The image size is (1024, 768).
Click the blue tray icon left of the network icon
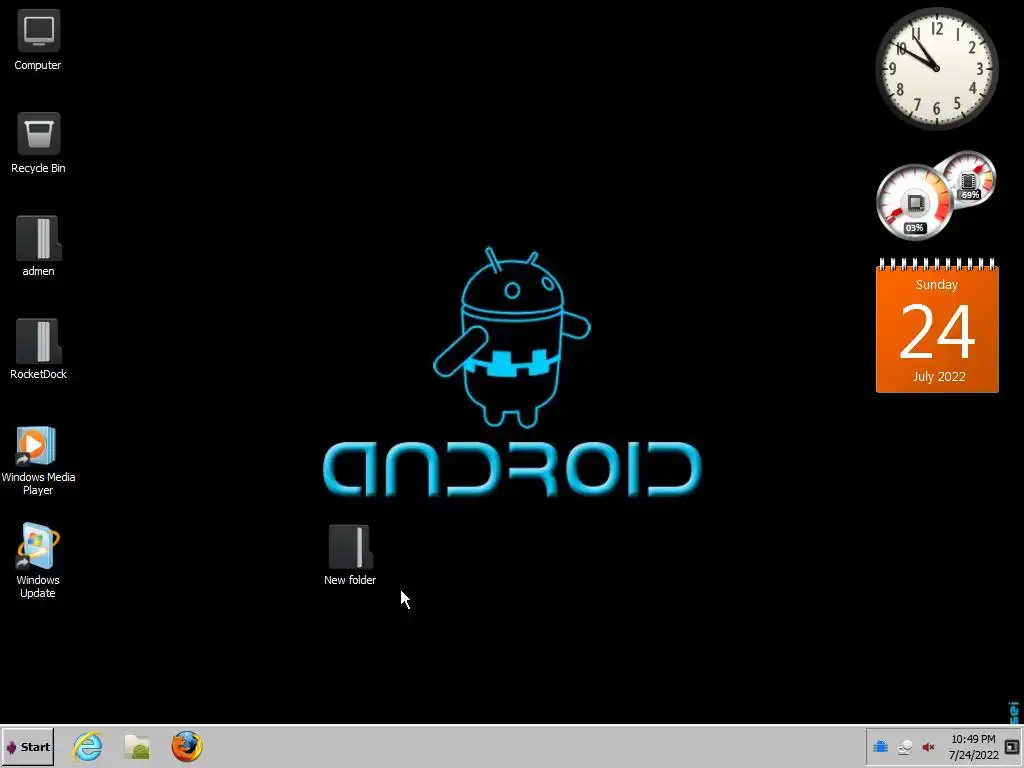(x=880, y=746)
